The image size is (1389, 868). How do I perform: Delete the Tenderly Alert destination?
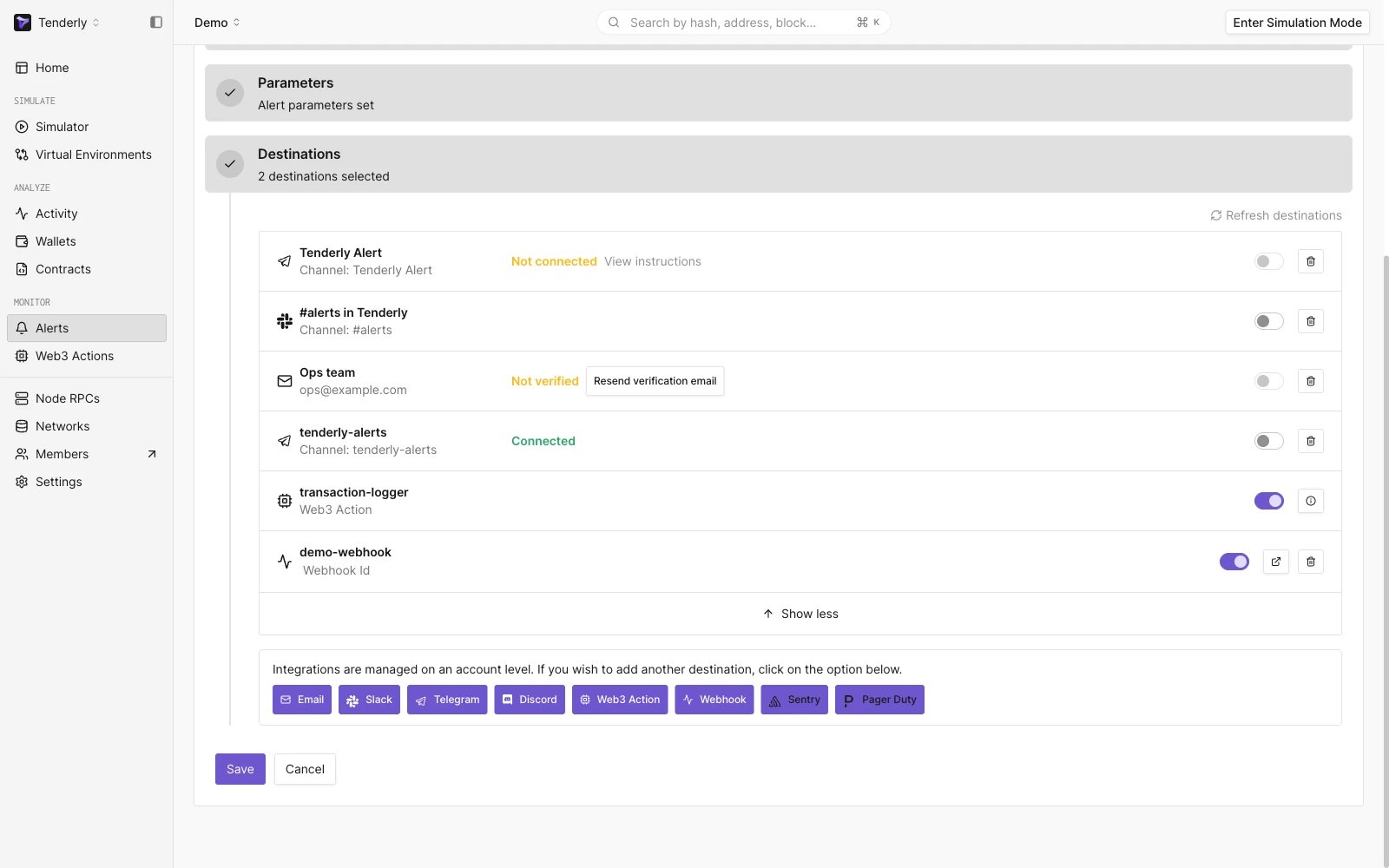(x=1311, y=261)
